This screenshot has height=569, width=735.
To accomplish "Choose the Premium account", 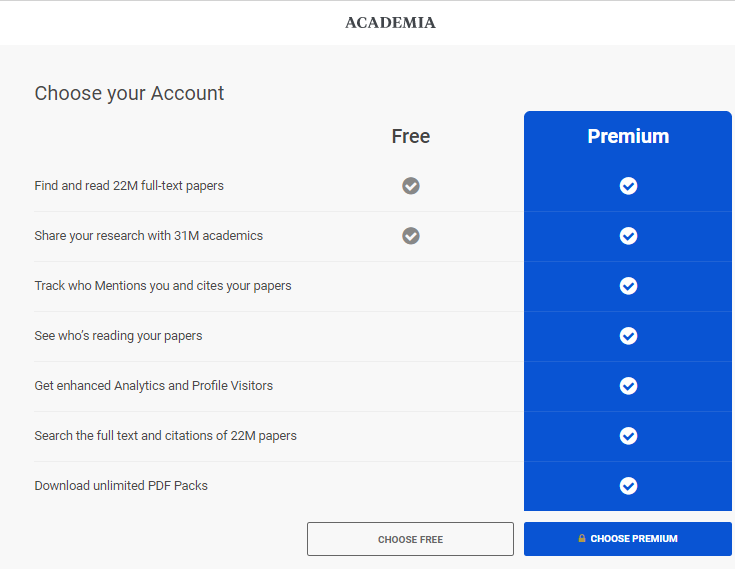I will pyautogui.click(x=628, y=539).
